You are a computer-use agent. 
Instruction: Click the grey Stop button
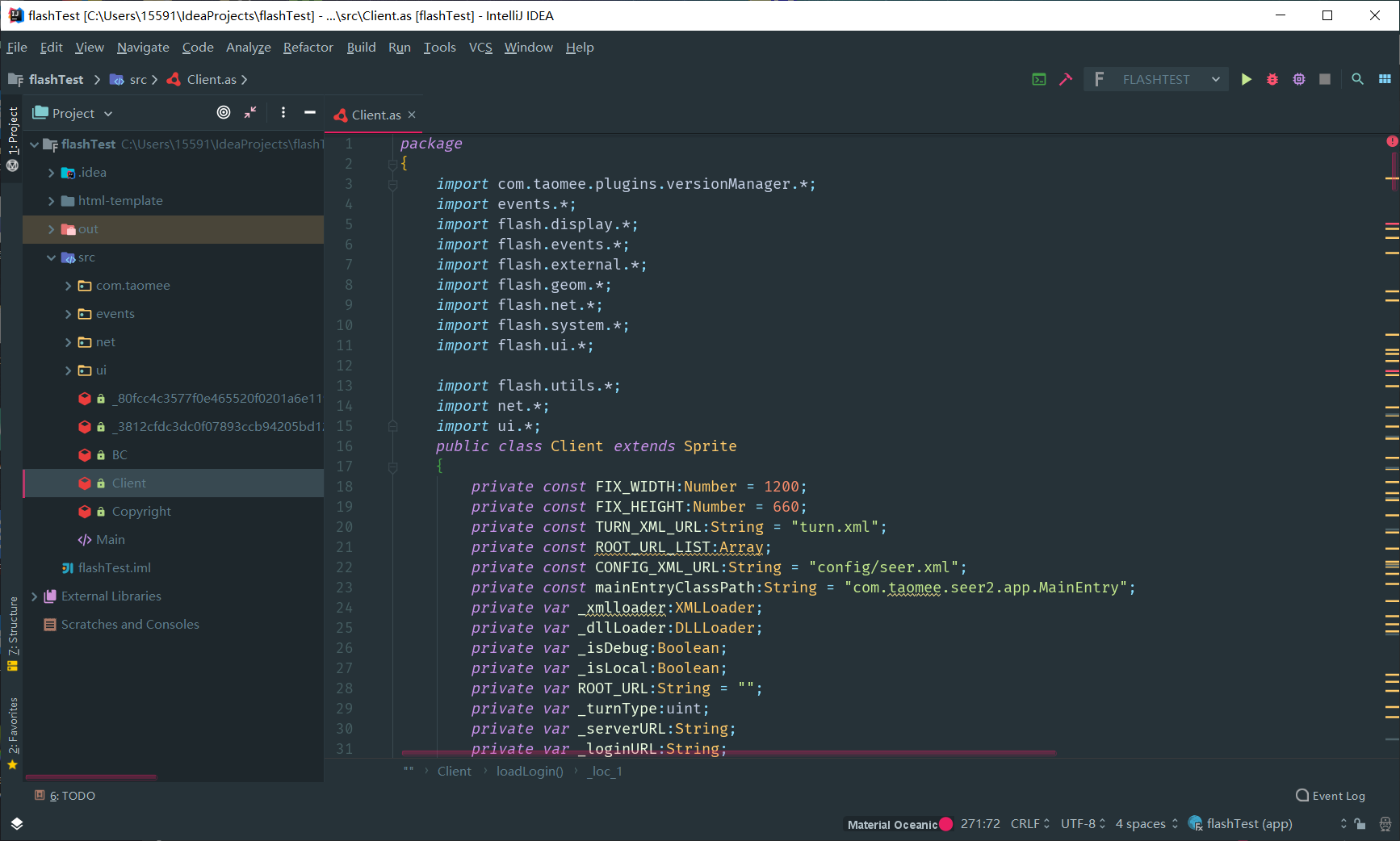pos(1325,79)
